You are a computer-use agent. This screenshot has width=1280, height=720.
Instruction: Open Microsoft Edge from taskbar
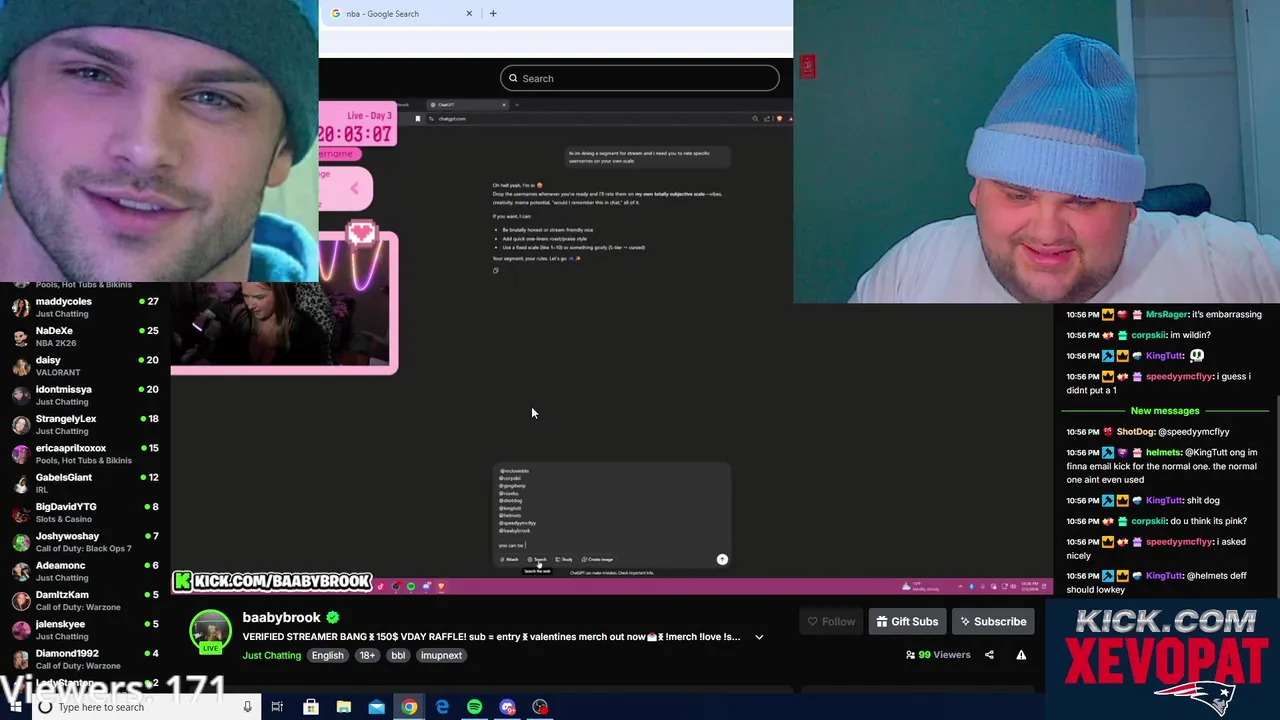point(442,707)
